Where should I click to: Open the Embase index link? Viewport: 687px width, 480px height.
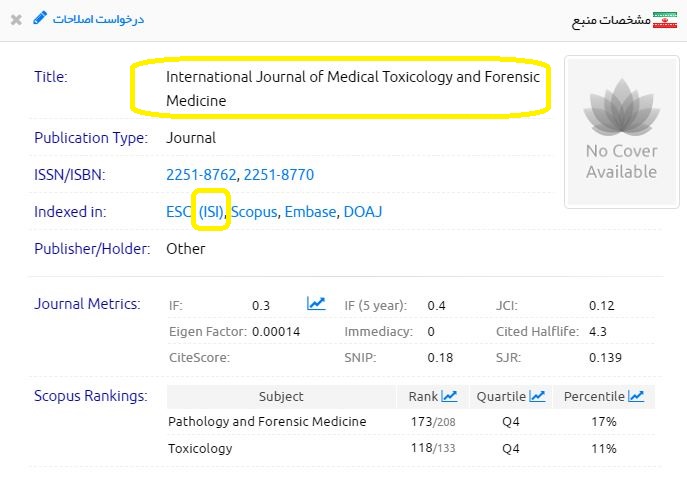310,212
